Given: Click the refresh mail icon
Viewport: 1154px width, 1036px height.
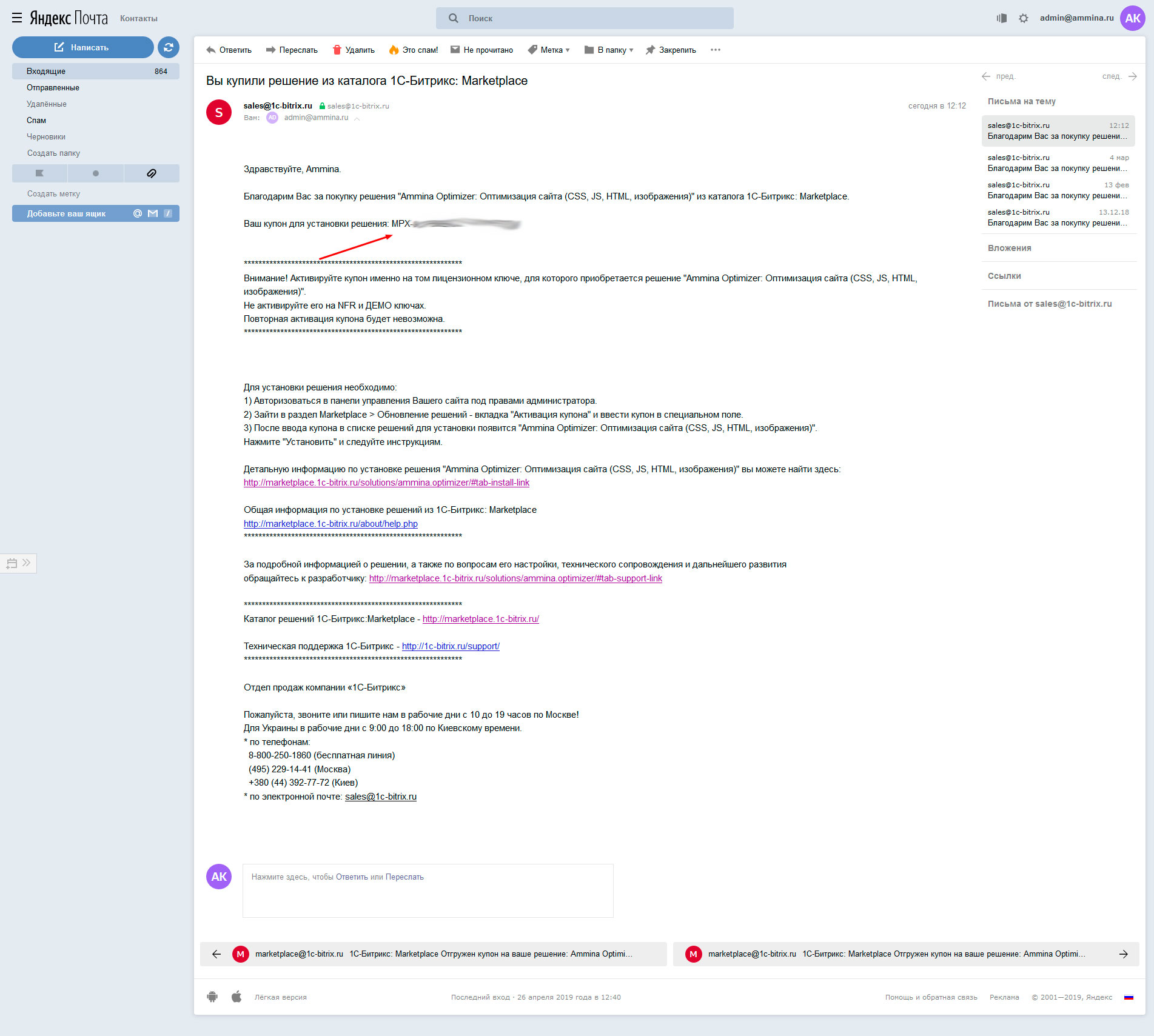Looking at the screenshot, I should 169,47.
